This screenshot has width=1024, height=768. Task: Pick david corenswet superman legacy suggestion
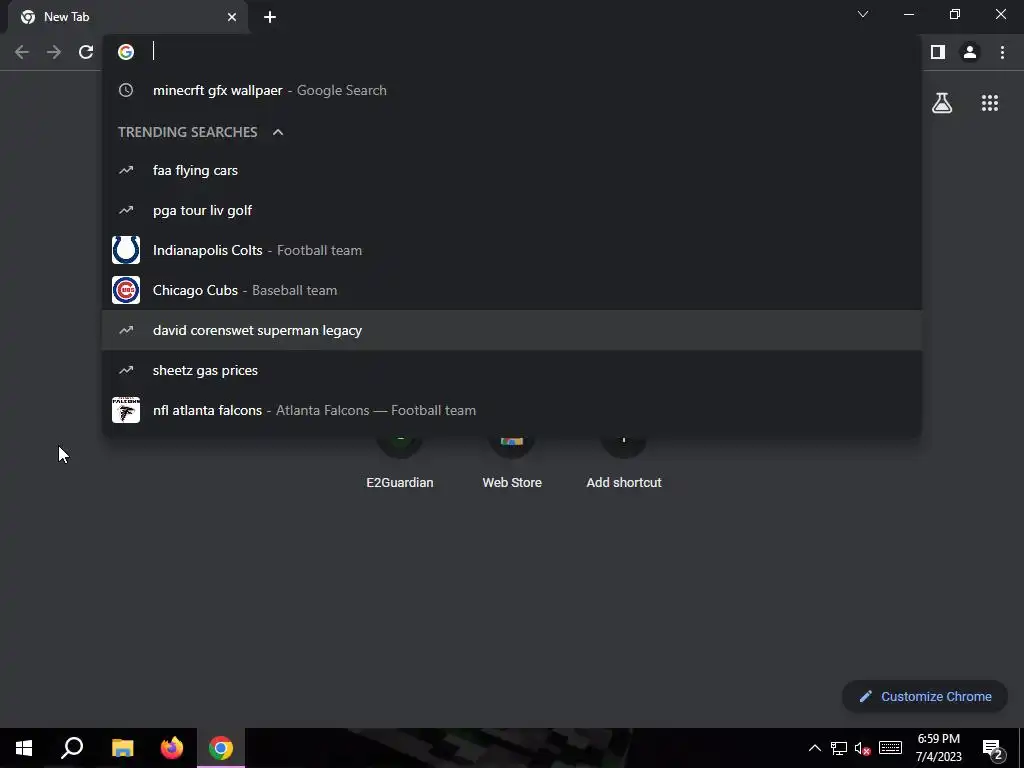point(512,330)
